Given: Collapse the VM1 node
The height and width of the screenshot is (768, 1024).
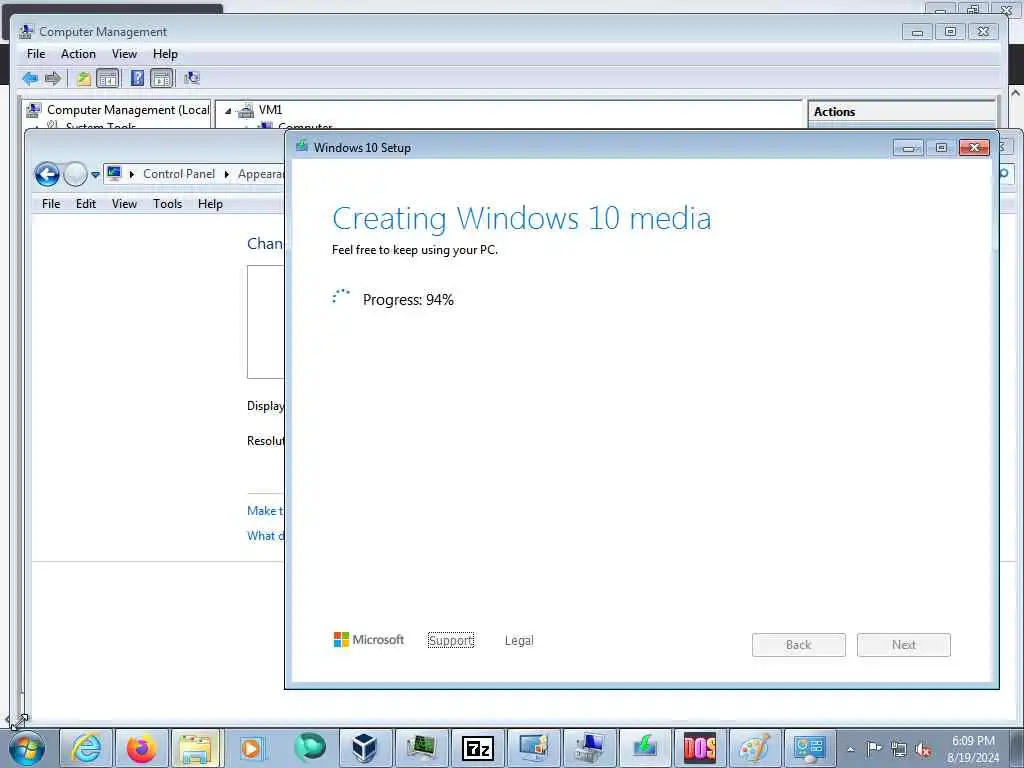Looking at the screenshot, I should click(x=228, y=111).
